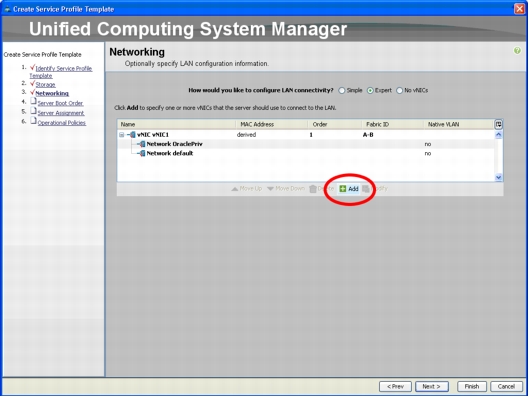Click the 'no' value in default row

tap(428, 154)
